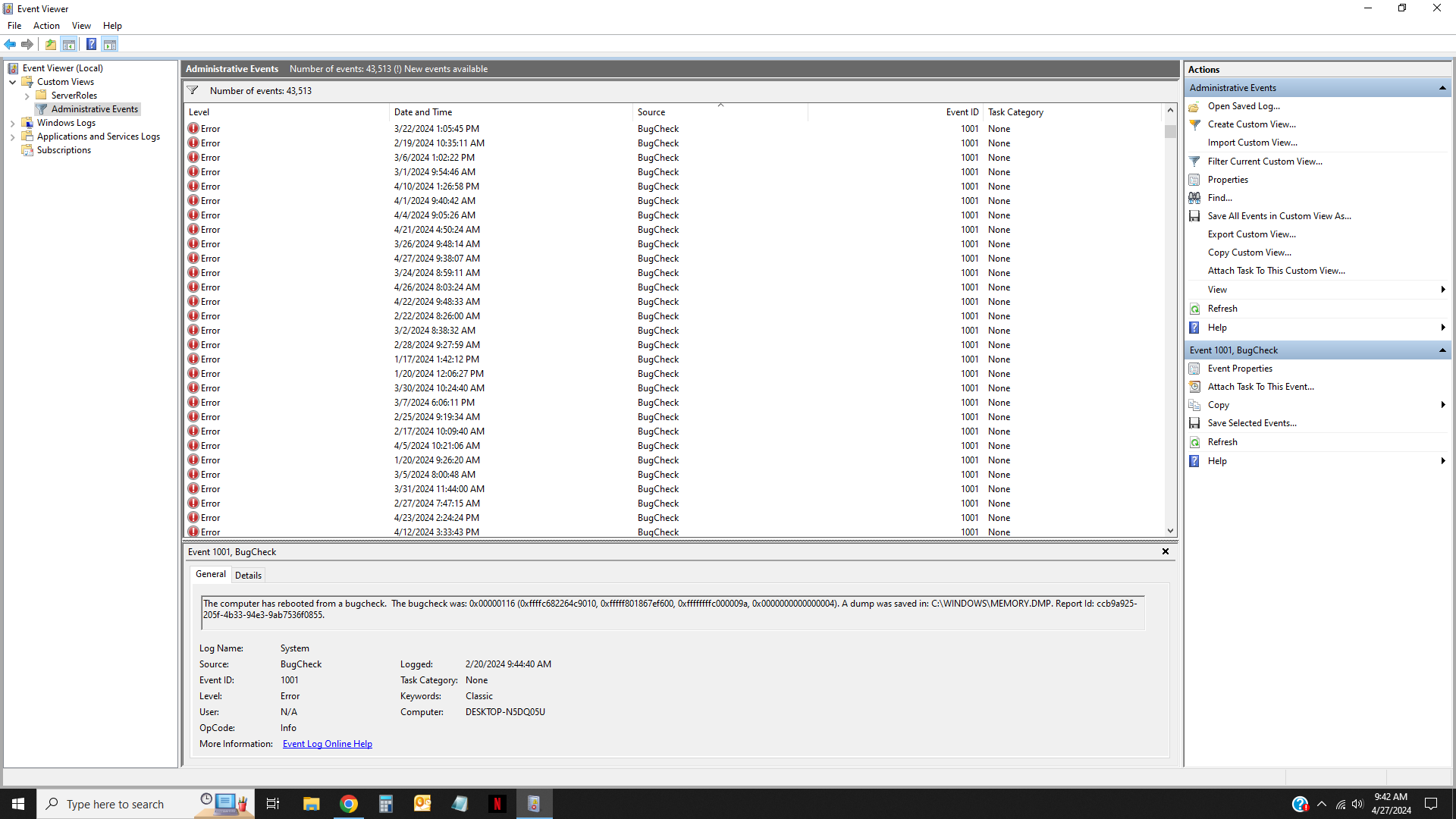The height and width of the screenshot is (819, 1456).
Task: Click the event list scrollbar up arrow
Action: (x=1170, y=111)
